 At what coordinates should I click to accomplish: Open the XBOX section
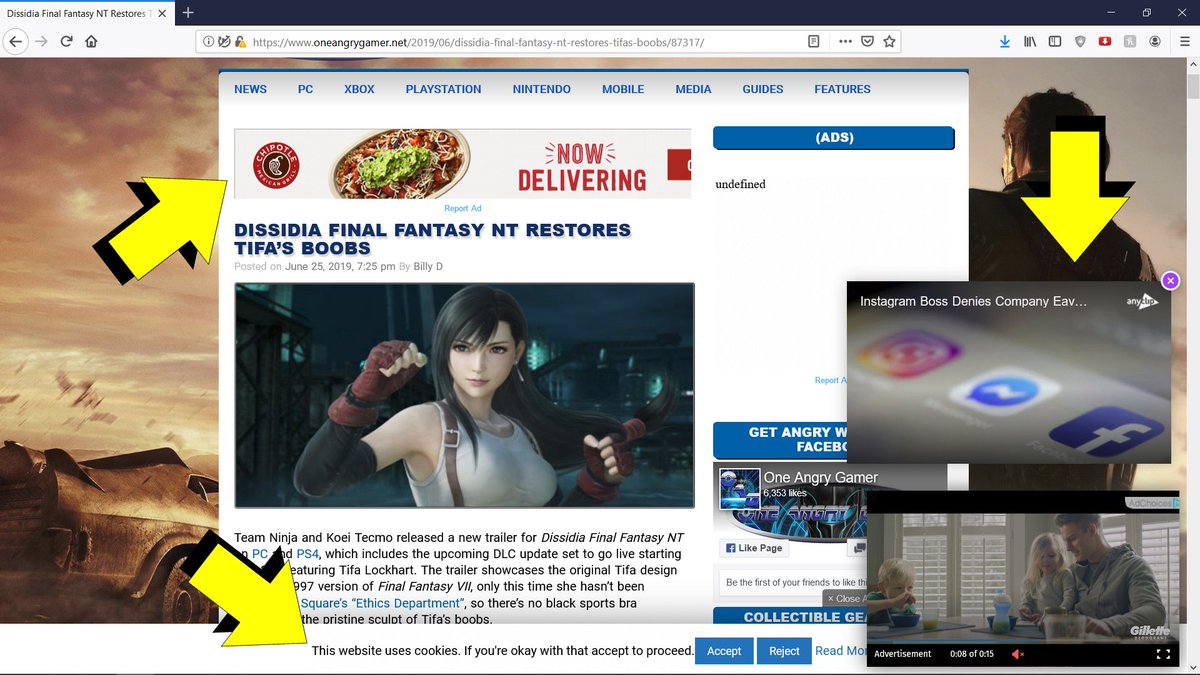359,89
